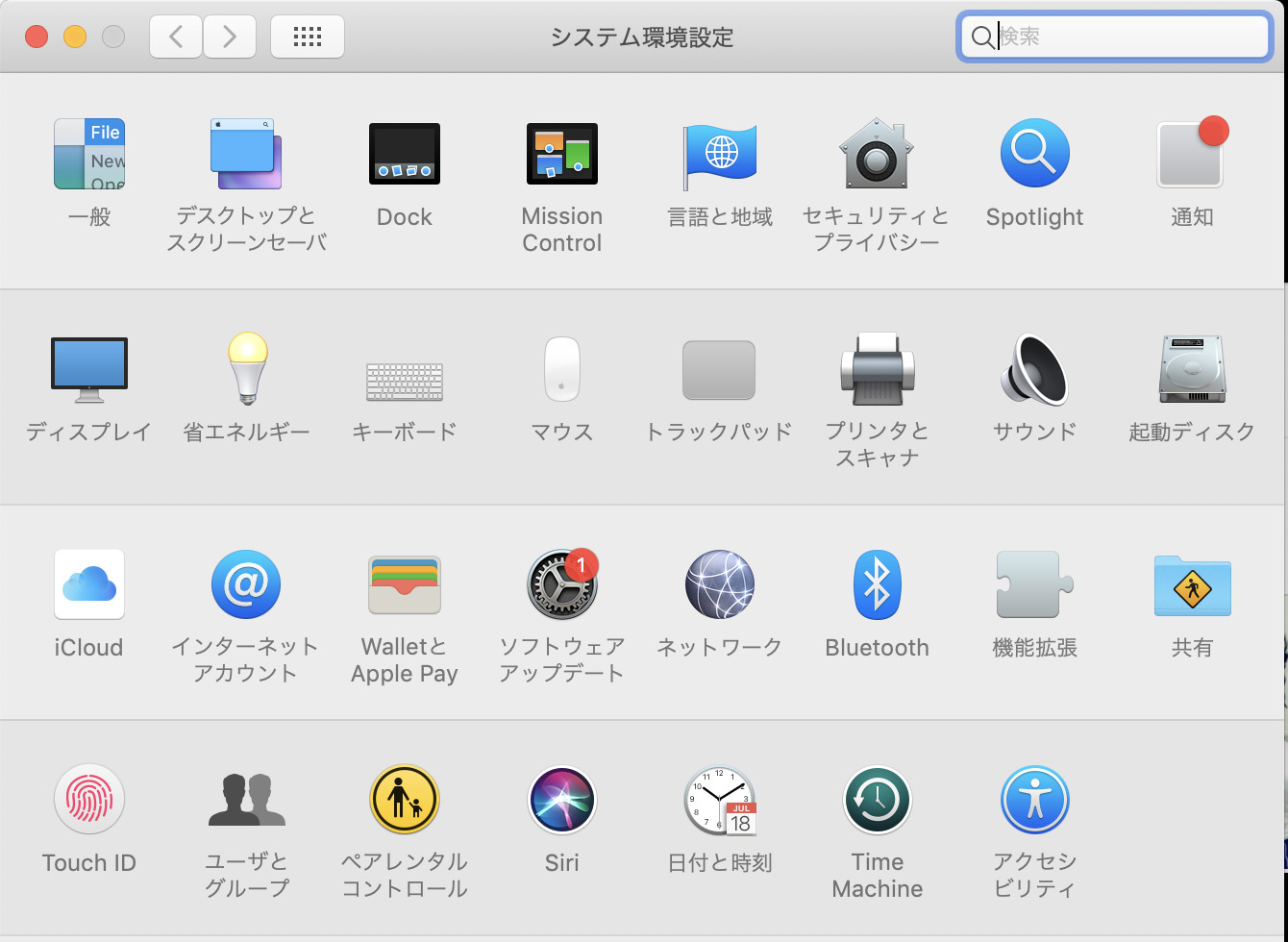Go back with the left arrow button
The height and width of the screenshot is (942, 1288).
(176, 37)
